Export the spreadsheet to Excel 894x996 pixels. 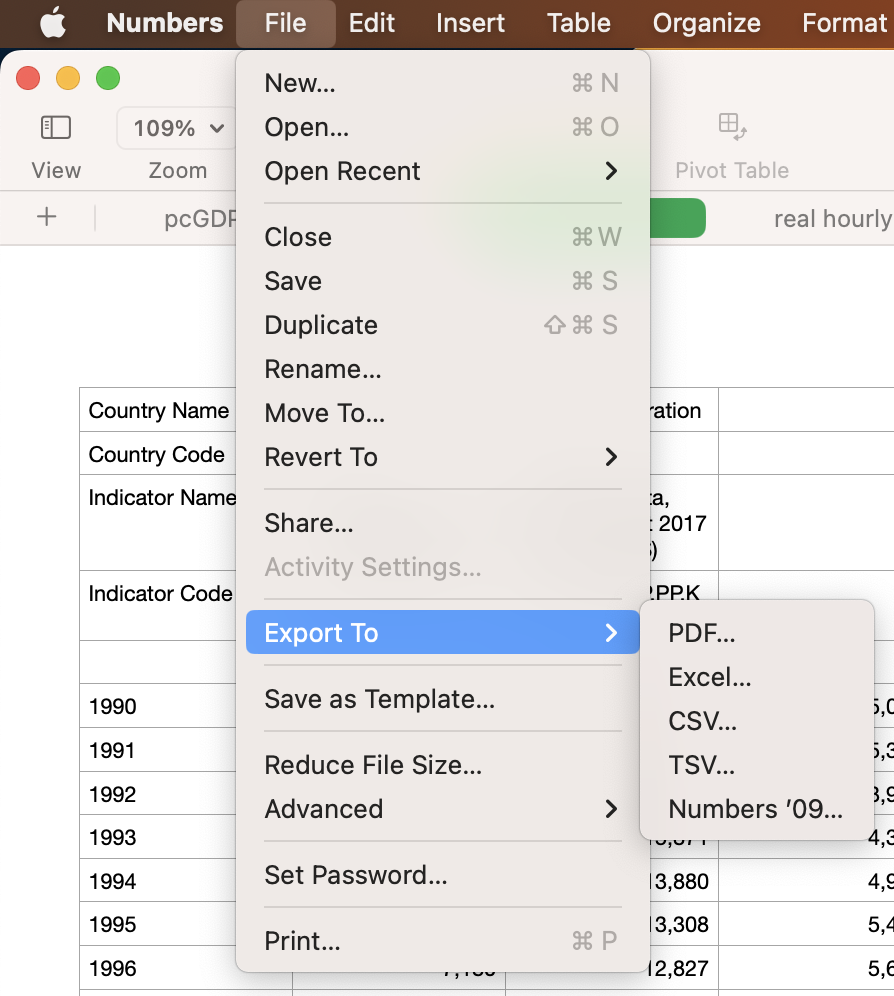tap(711, 677)
